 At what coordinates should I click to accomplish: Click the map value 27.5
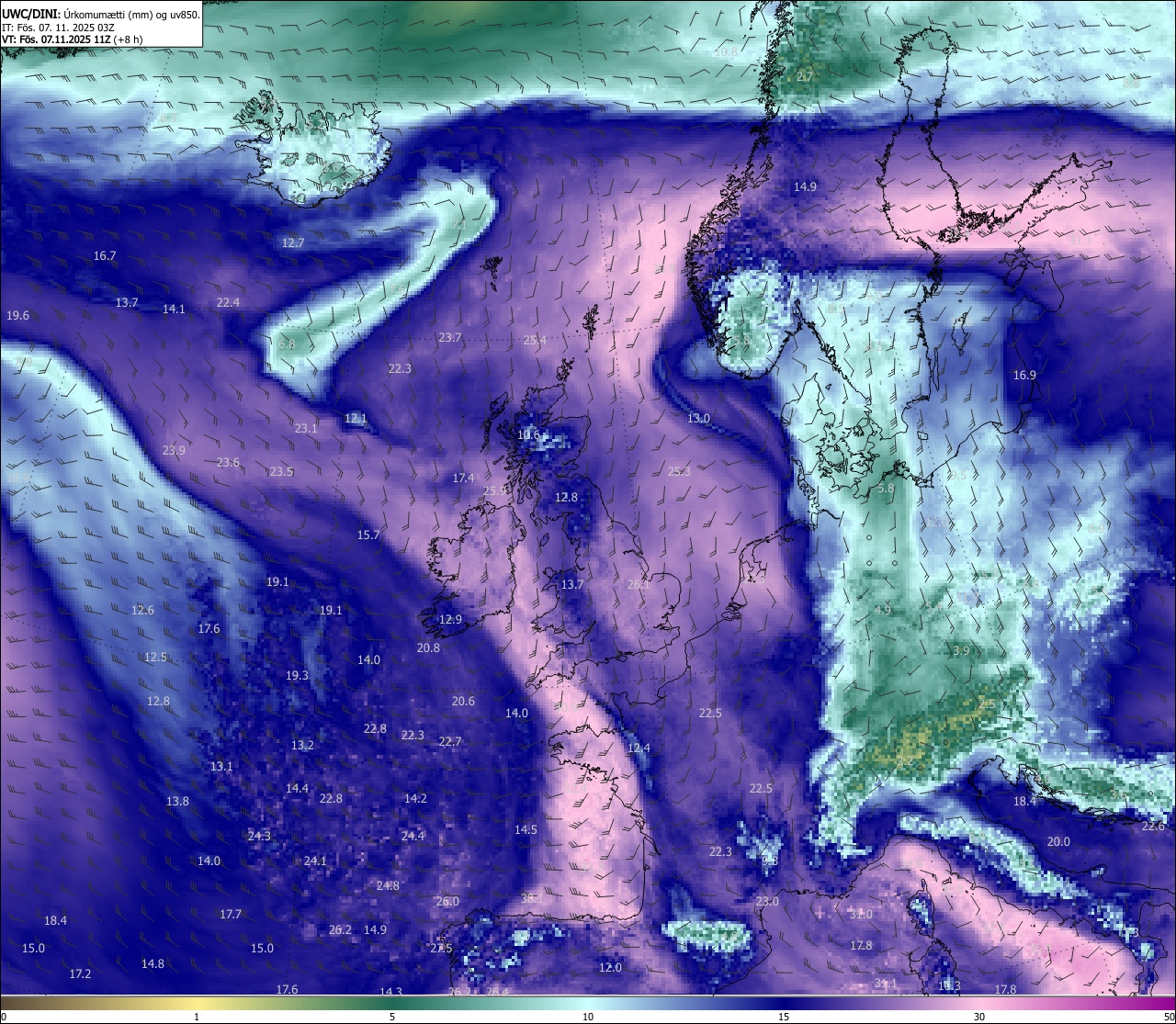tap(440, 948)
